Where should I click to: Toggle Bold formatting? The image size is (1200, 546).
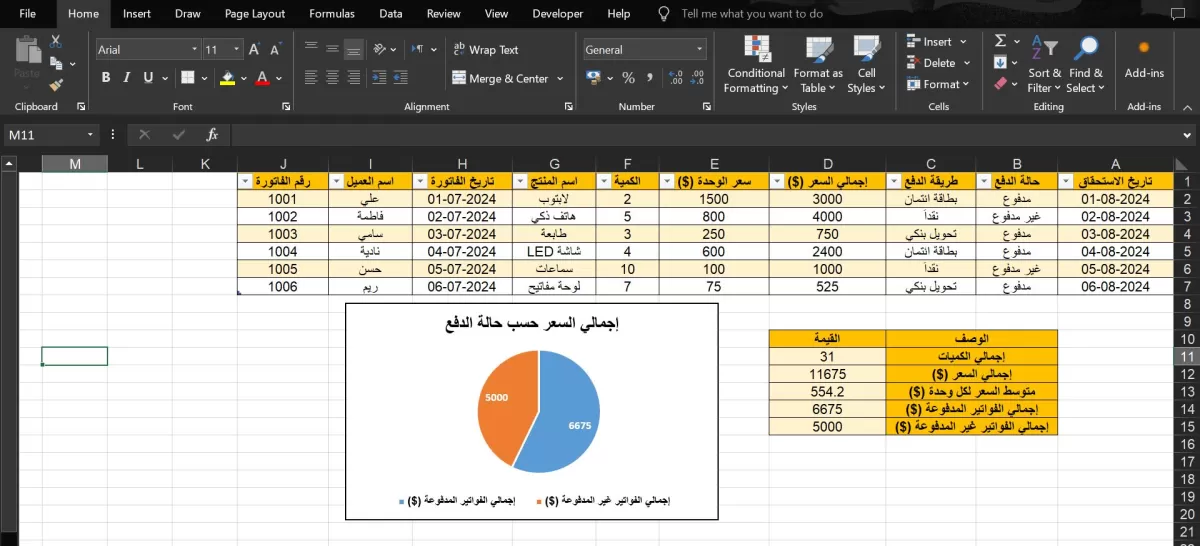[106, 78]
